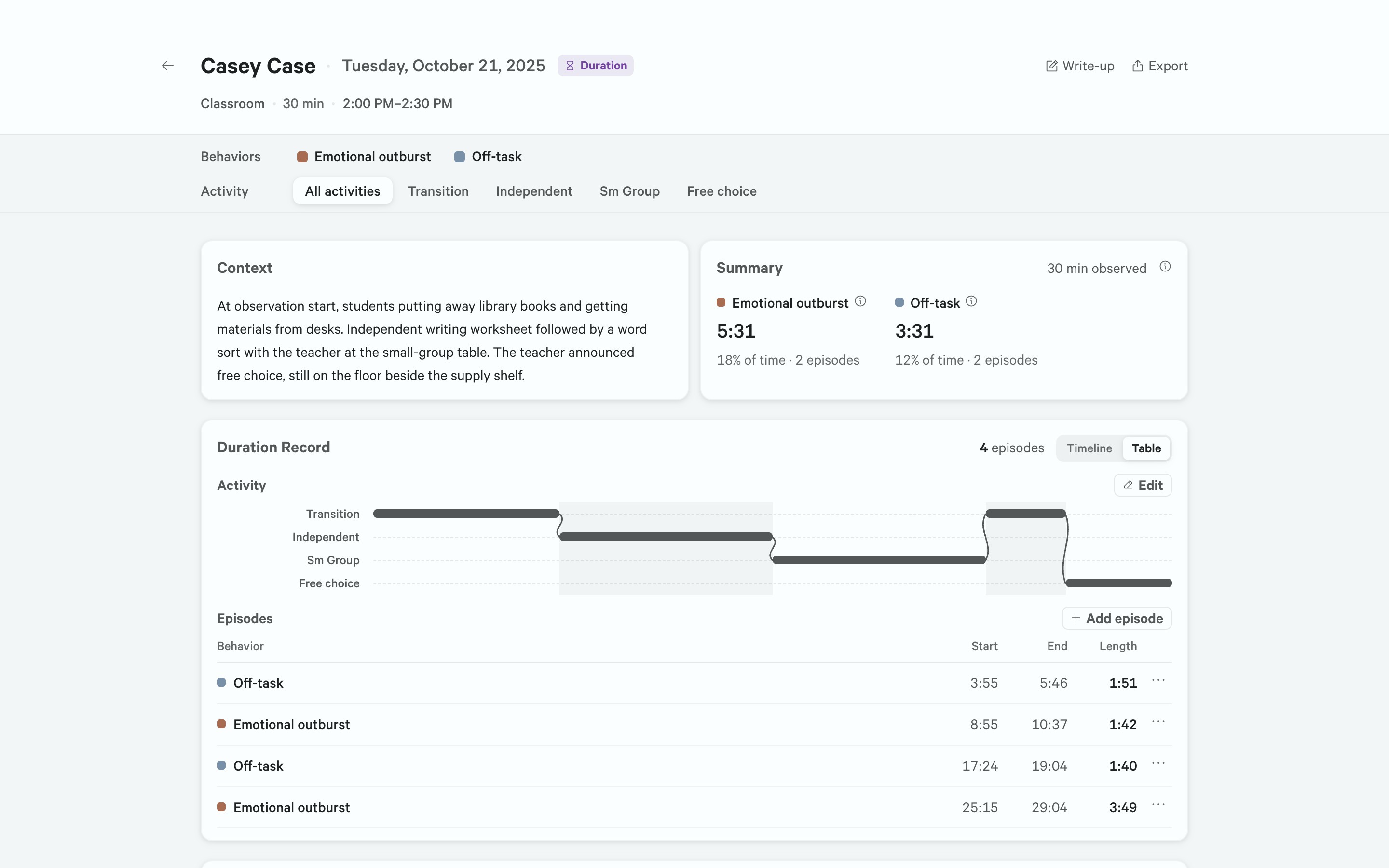Click the first Transition segment bar in timeline

(x=466, y=514)
